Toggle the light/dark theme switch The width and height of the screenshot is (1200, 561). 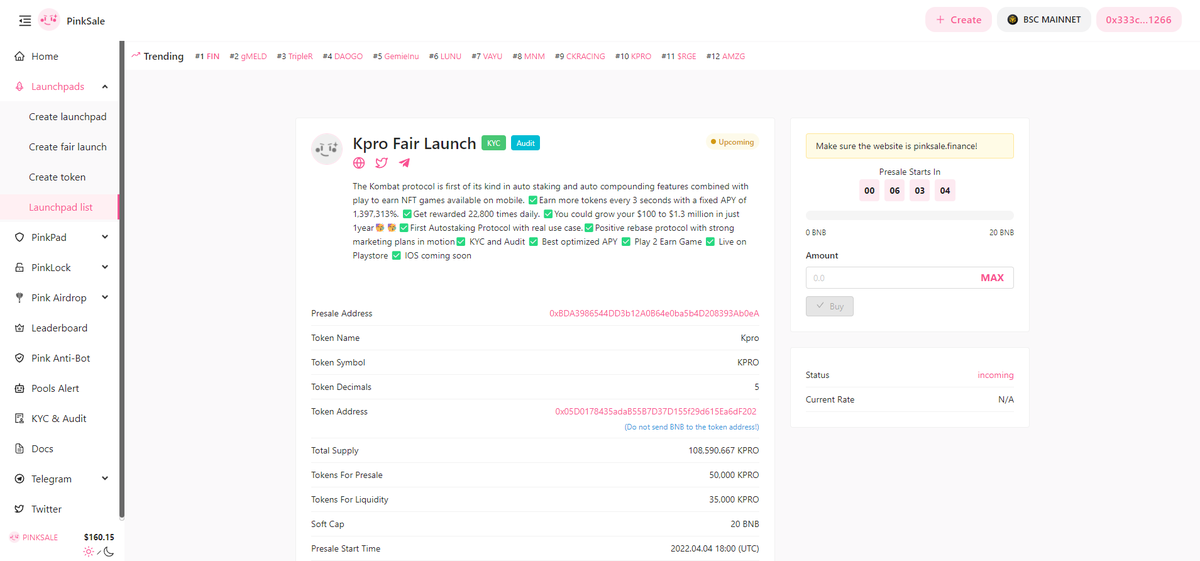click(99, 551)
